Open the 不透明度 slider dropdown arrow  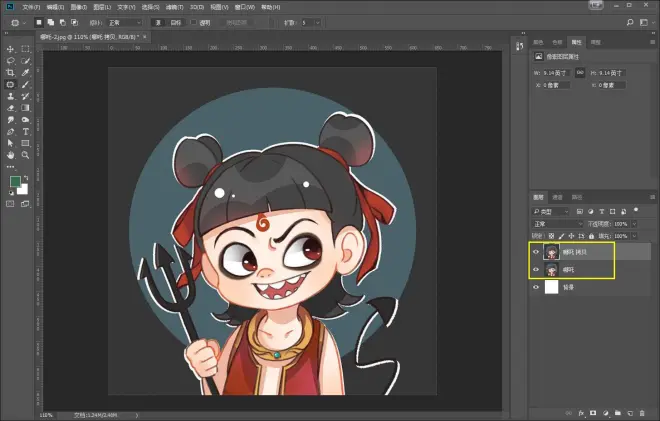pyautogui.click(x=634, y=224)
